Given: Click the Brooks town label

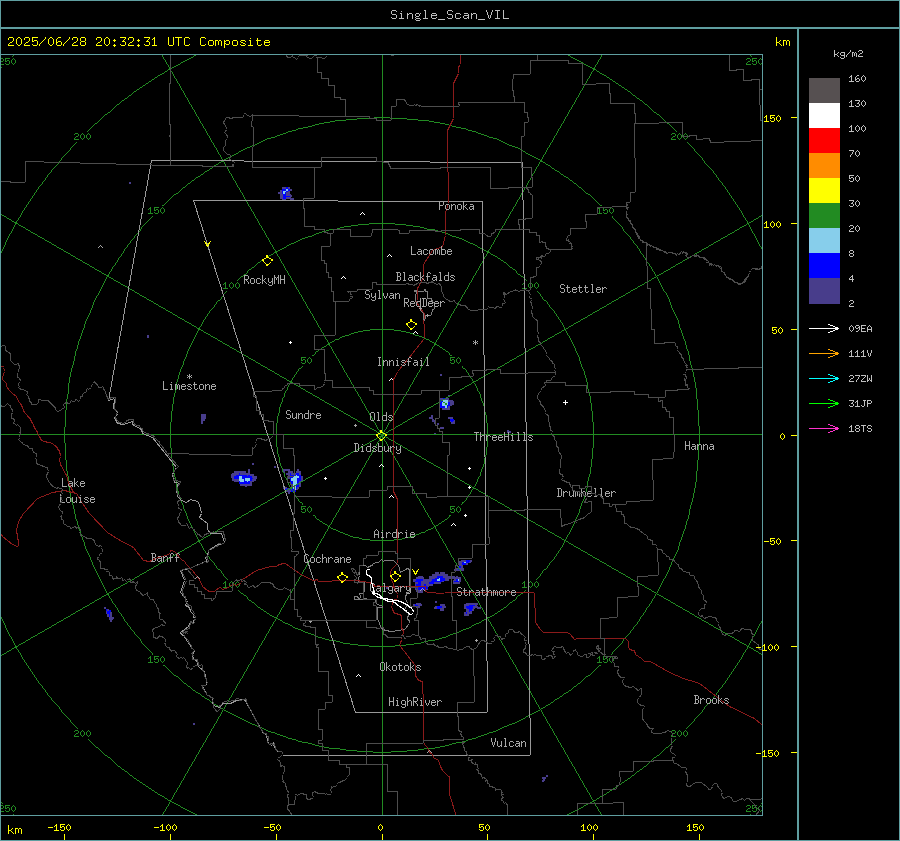Looking at the screenshot, I should click(711, 700).
